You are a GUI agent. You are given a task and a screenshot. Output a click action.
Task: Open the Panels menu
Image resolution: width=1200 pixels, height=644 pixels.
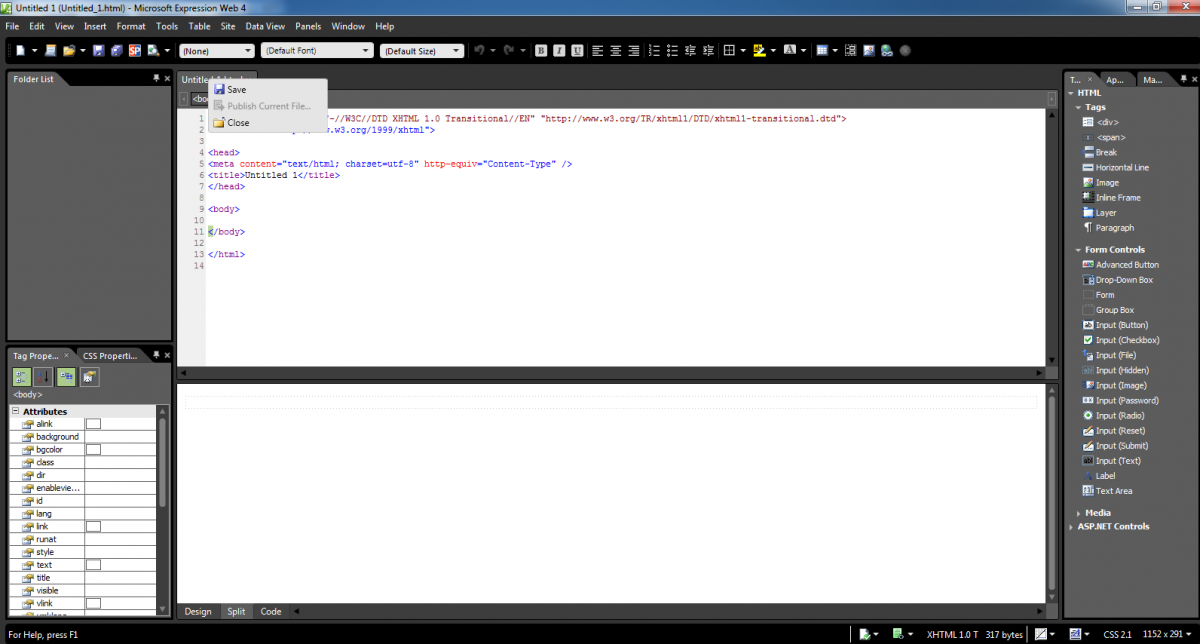308,26
